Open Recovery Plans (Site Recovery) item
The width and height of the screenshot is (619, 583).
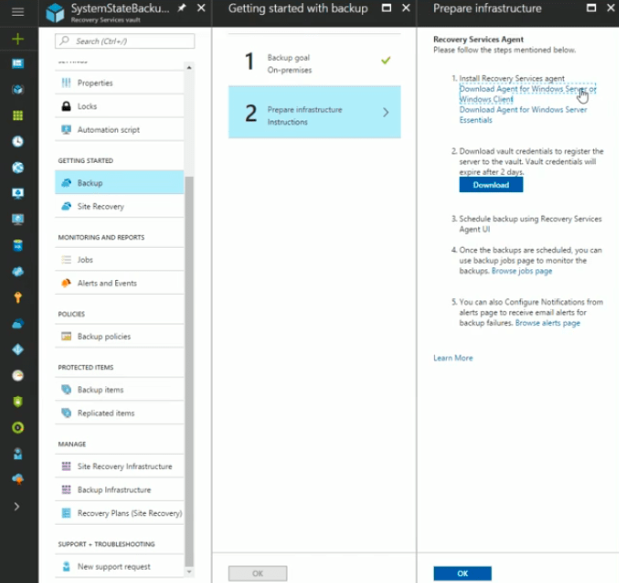tap(119, 512)
